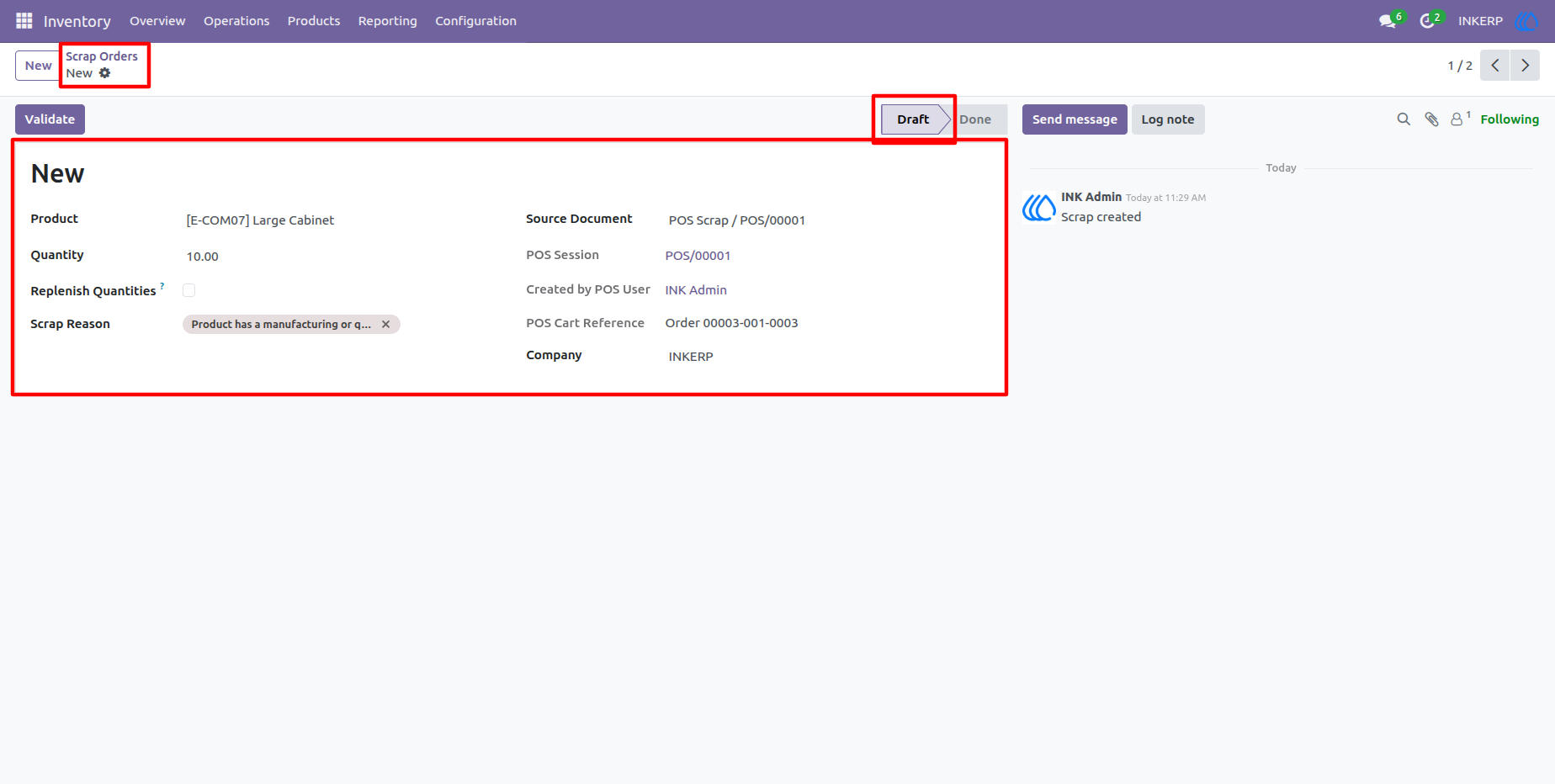Select the Done status stage
The height and width of the screenshot is (784, 1555).
(976, 119)
